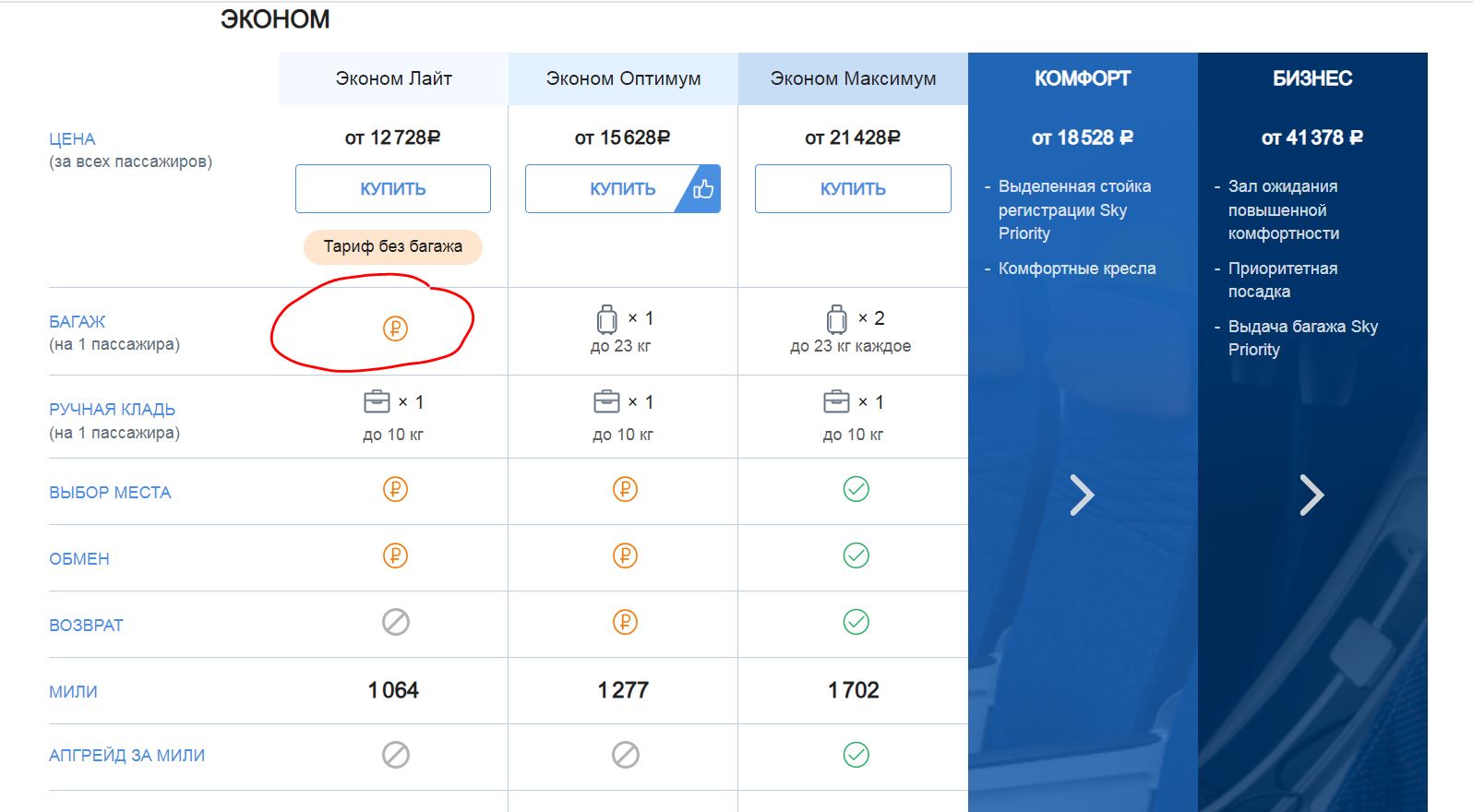This screenshot has height=812, width=1473.
Task: Click the ruble icon for Эконом Оптимум refund
Action: (x=625, y=622)
